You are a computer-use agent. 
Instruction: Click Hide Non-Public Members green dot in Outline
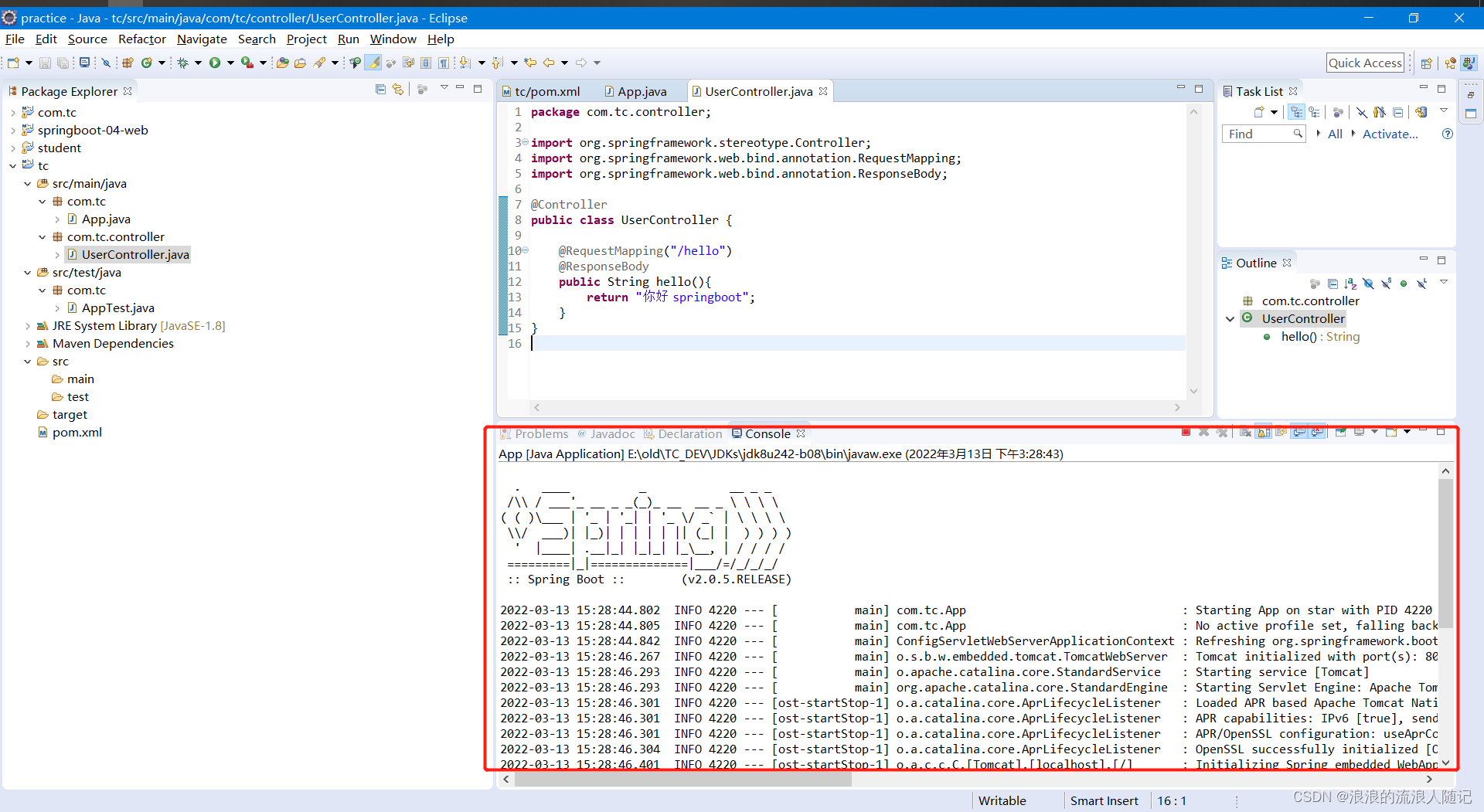click(x=1404, y=284)
